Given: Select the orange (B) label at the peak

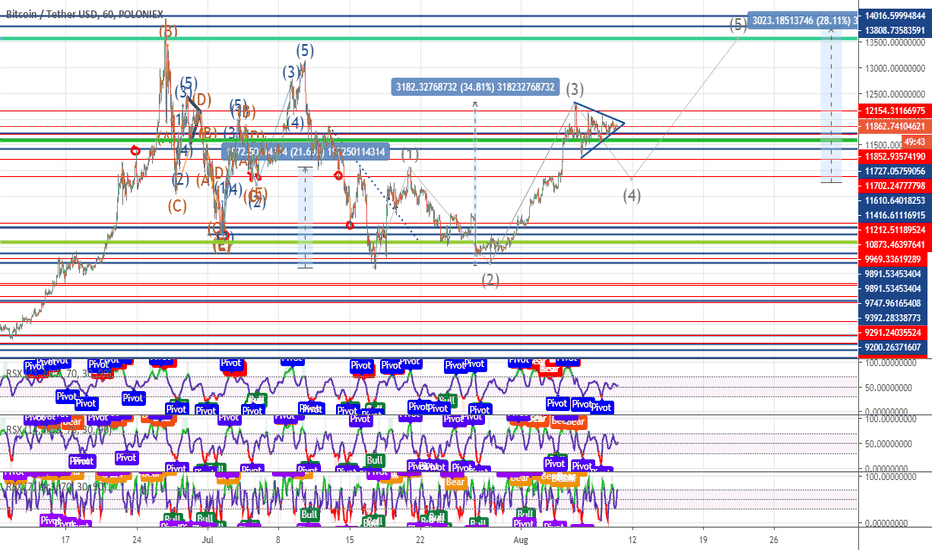Looking at the screenshot, I should point(168,30).
